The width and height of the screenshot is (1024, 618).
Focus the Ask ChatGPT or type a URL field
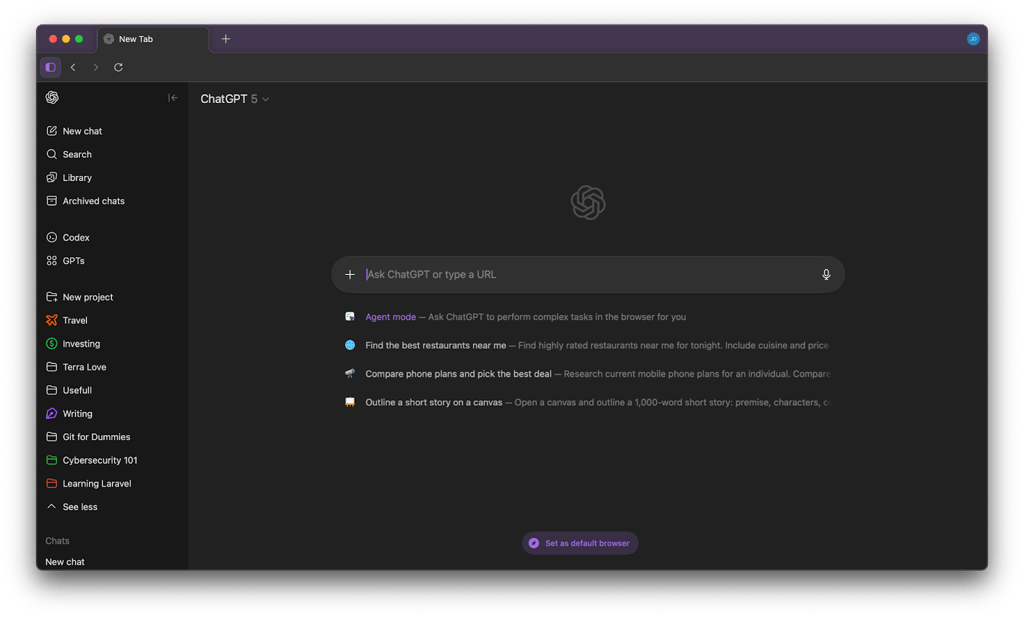click(588, 274)
